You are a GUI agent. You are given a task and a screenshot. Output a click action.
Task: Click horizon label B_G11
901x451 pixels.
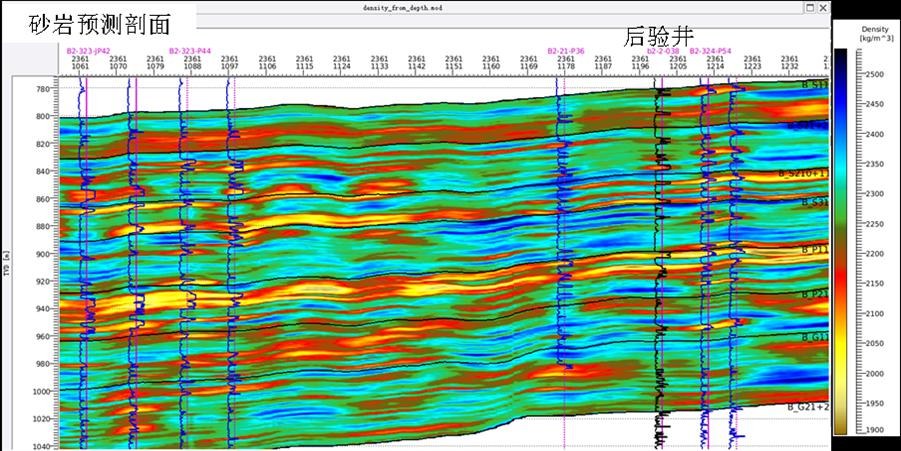point(815,338)
